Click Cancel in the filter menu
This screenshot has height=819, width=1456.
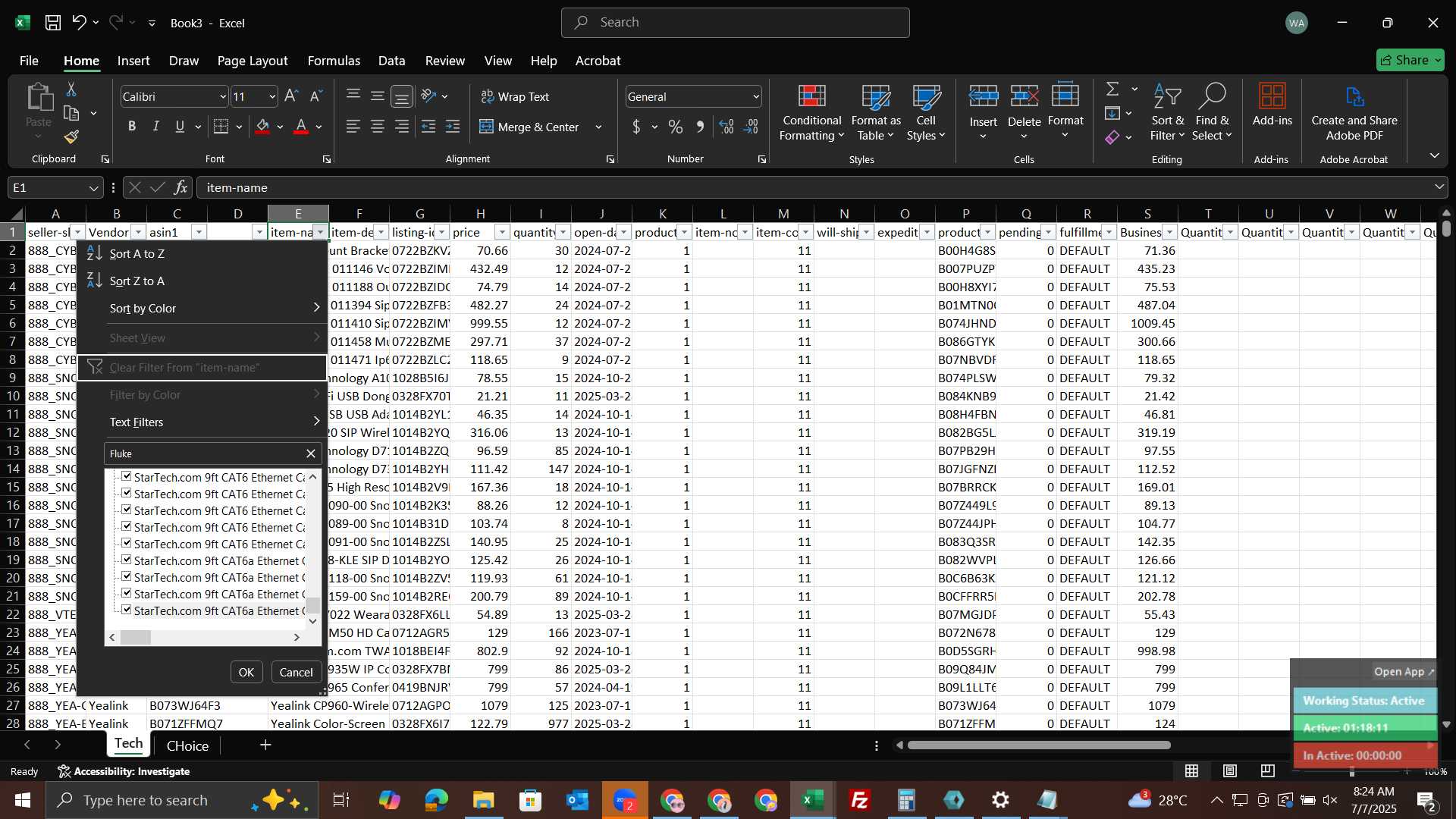click(x=296, y=672)
